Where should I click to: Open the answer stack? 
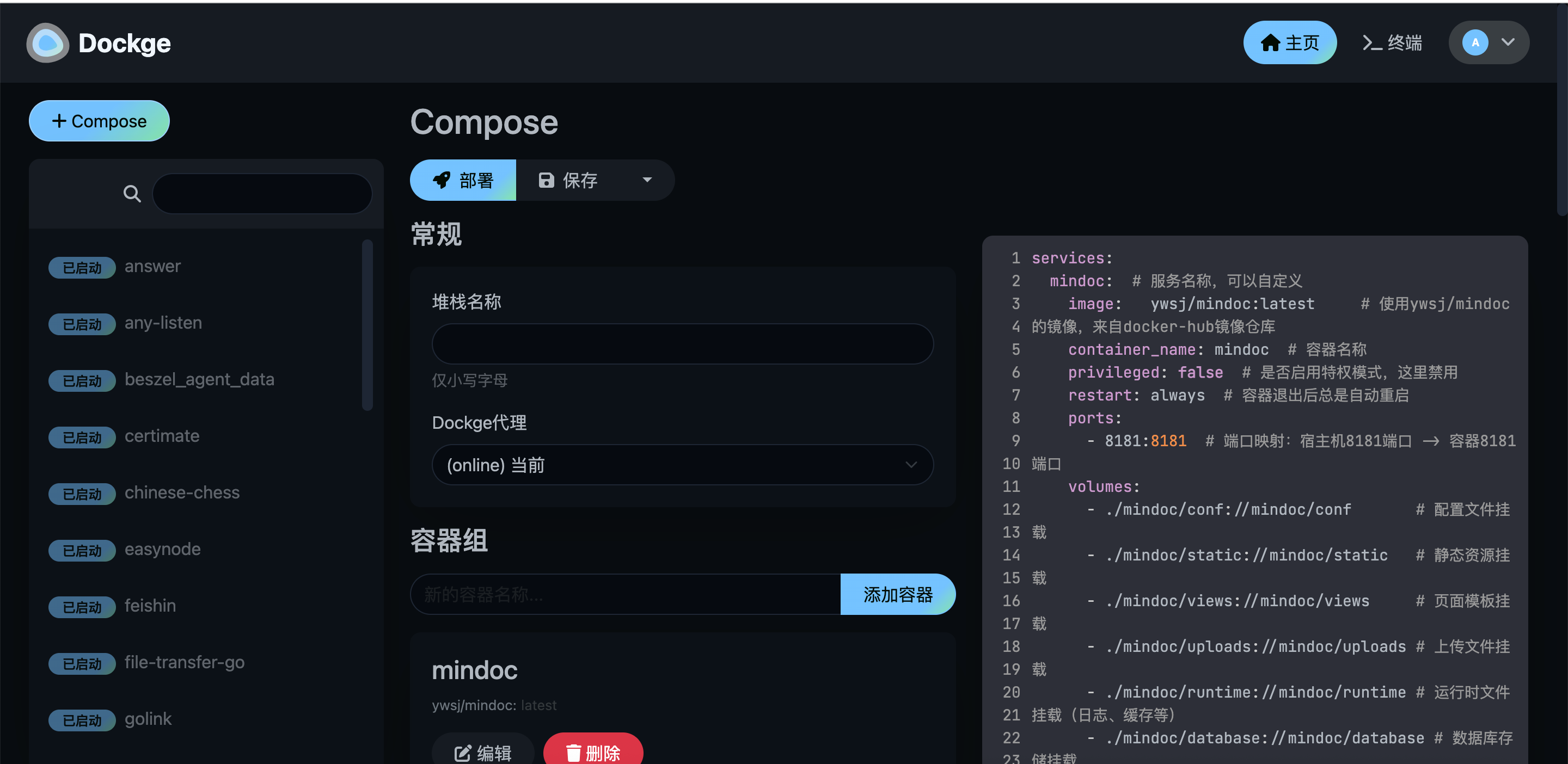tap(152, 267)
